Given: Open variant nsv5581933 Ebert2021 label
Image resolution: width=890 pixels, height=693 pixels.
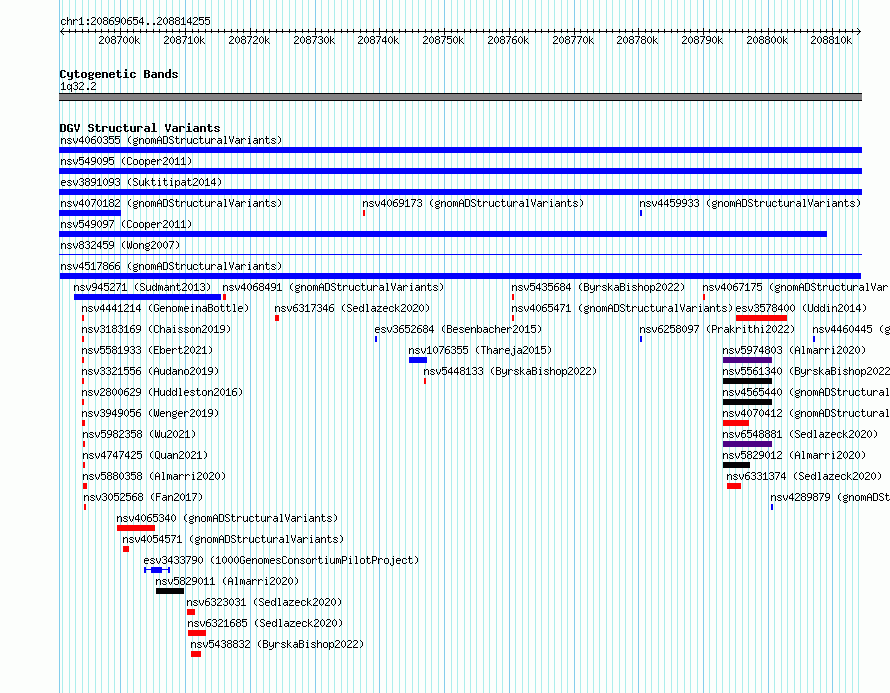Looking at the screenshot, I should [x=147, y=350].
